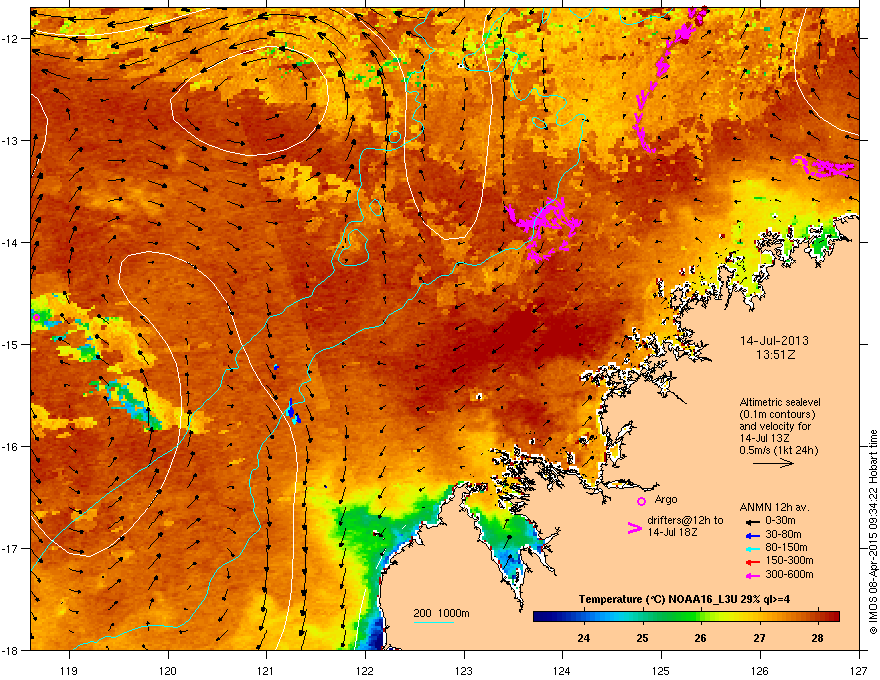Click the large blue ANMN arrow cluster near 121.2°E

pos(293,412)
